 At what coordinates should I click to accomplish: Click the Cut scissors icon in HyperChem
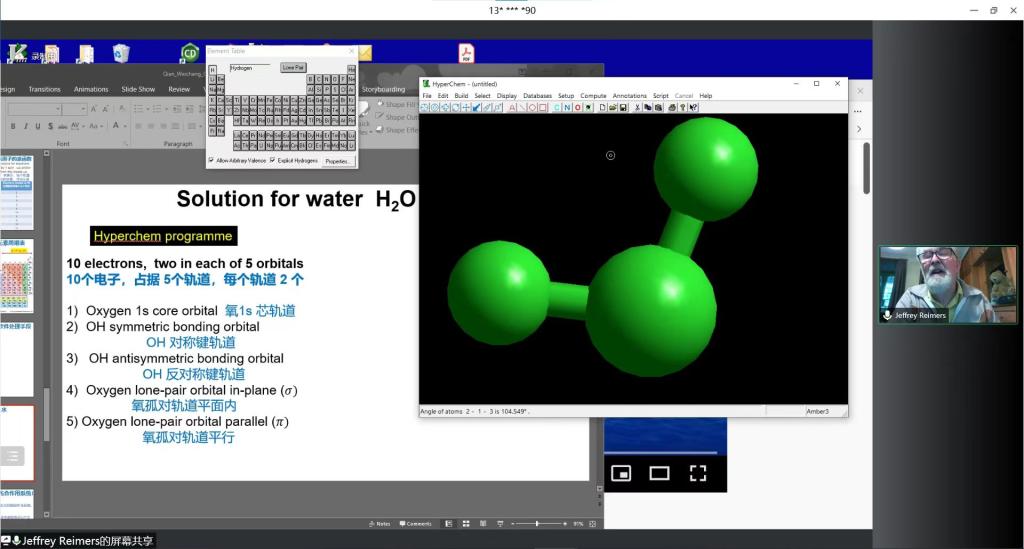637,107
